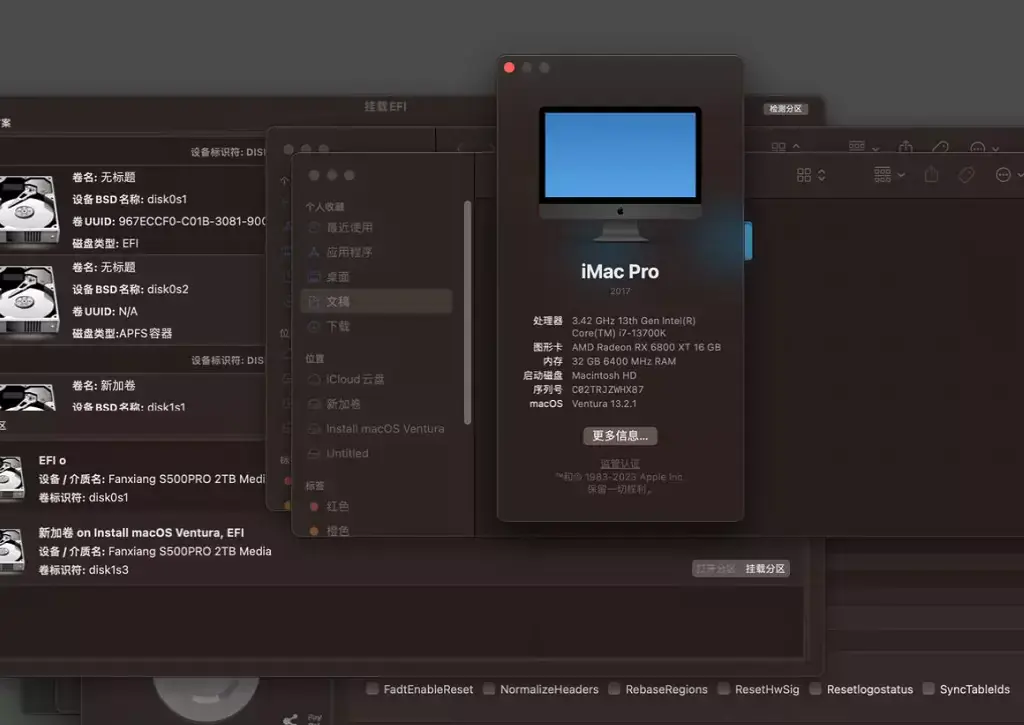Click the serial number C02TRJZWHX87
The height and width of the screenshot is (725, 1024).
(x=607, y=389)
